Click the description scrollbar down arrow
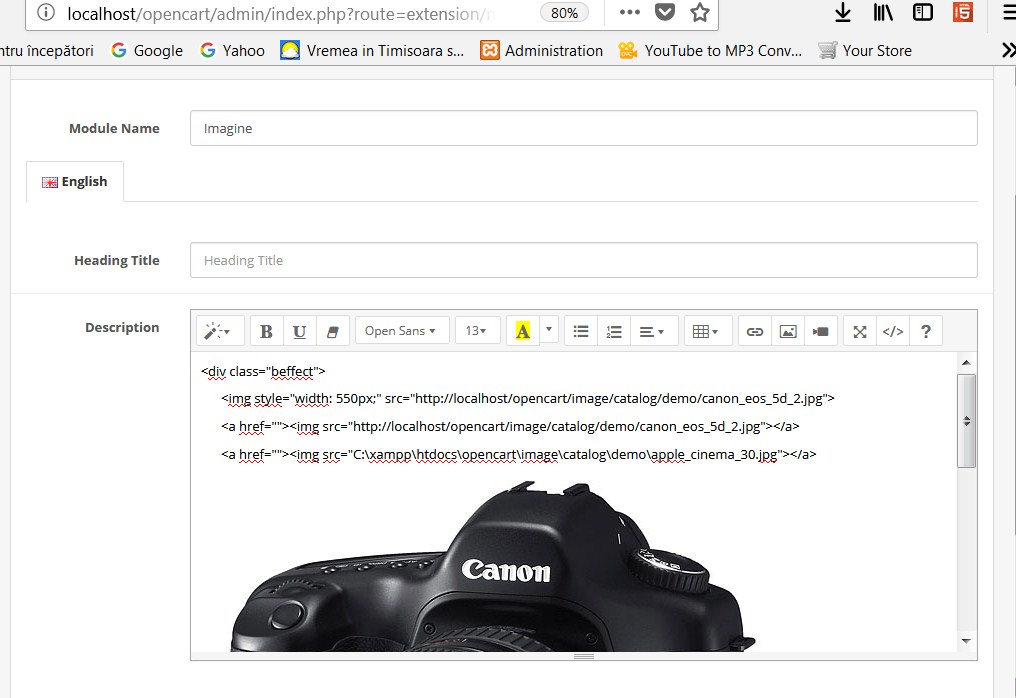Image resolution: width=1016 pixels, height=698 pixels. click(966, 641)
